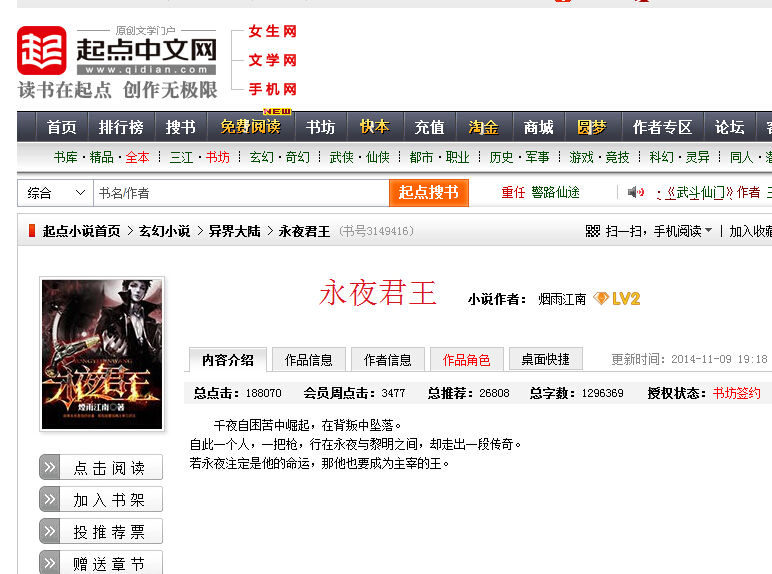Open 圆梦 in the main navigation
772x574 pixels.
(x=592, y=127)
